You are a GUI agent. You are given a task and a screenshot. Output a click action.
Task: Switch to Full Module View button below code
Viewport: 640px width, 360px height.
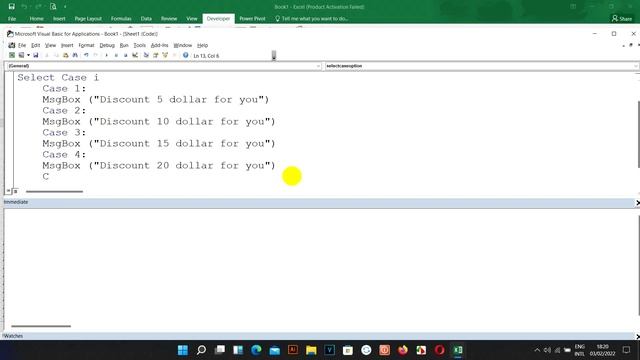click(x=16, y=191)
